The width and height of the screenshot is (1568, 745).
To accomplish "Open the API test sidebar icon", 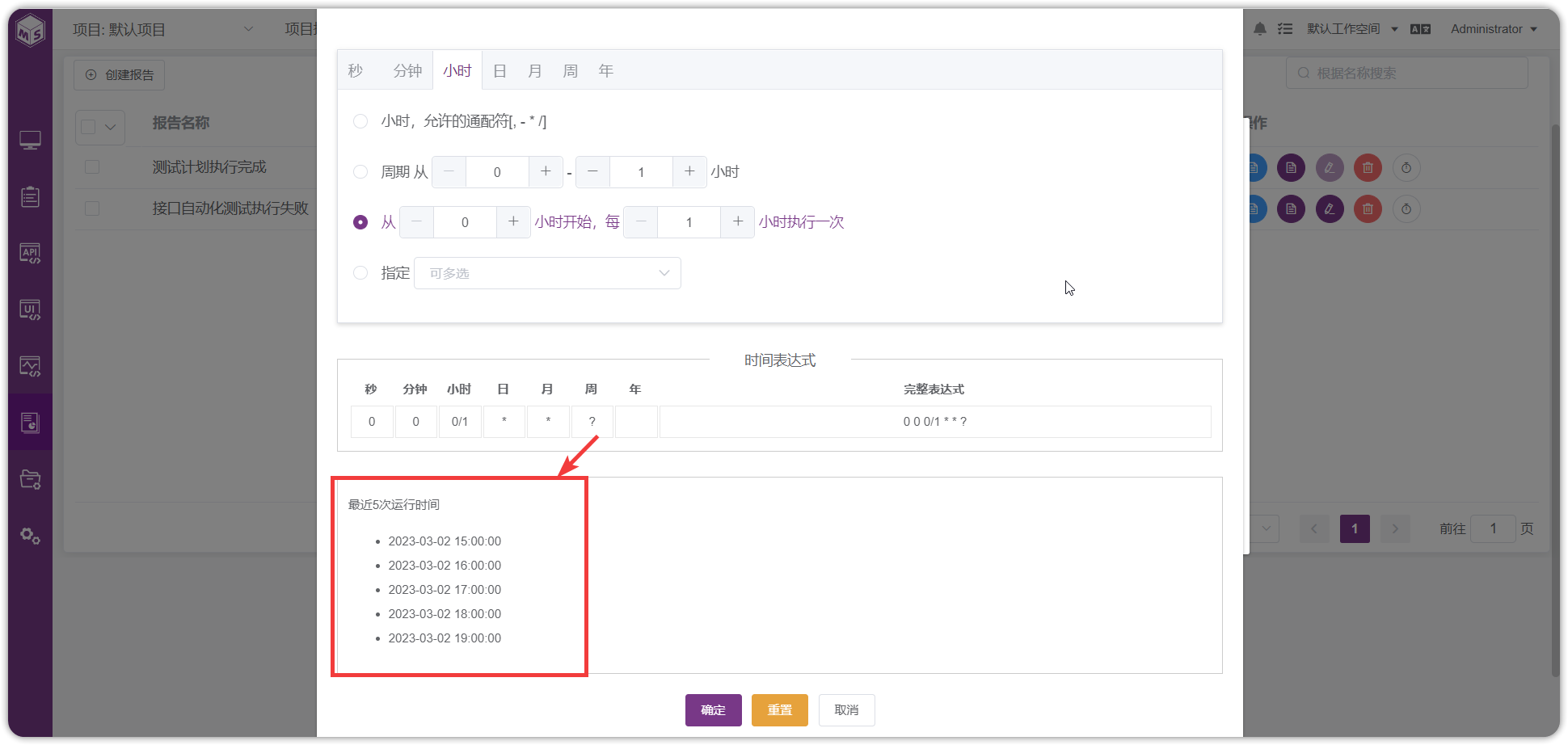I will pyautogui.click(x=31, y=254).
